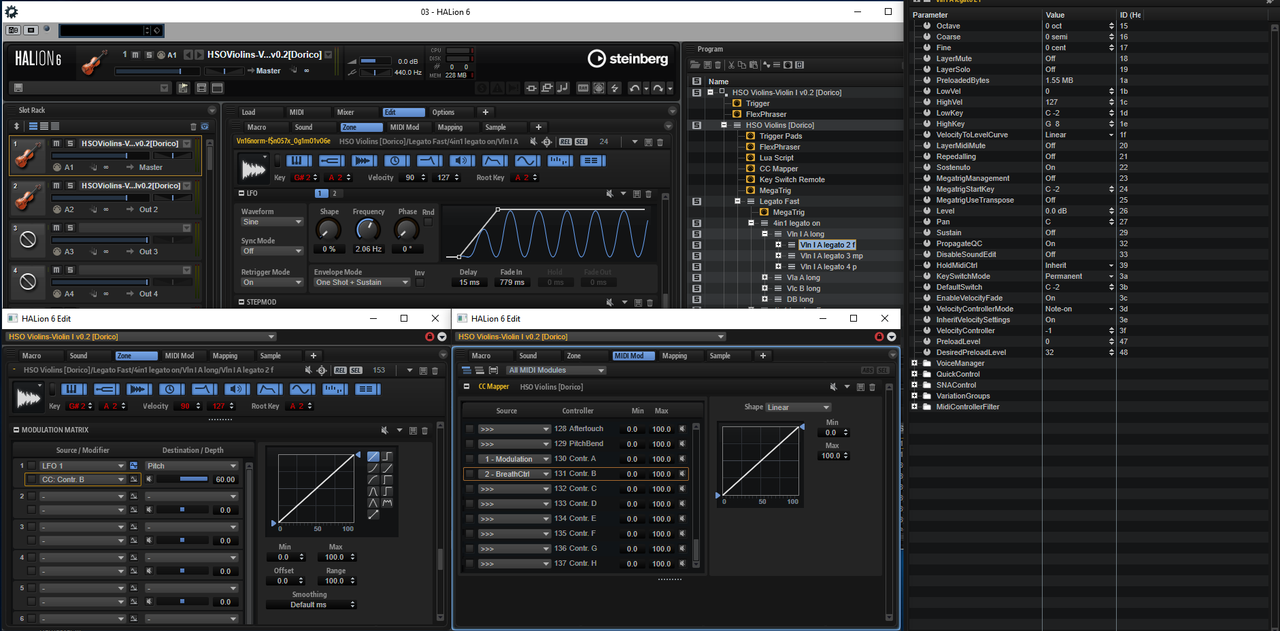Mute slot 1 with its M button
Image resolution: width=1280 pixels, height=631 pixels.
(x=56, y=144)
